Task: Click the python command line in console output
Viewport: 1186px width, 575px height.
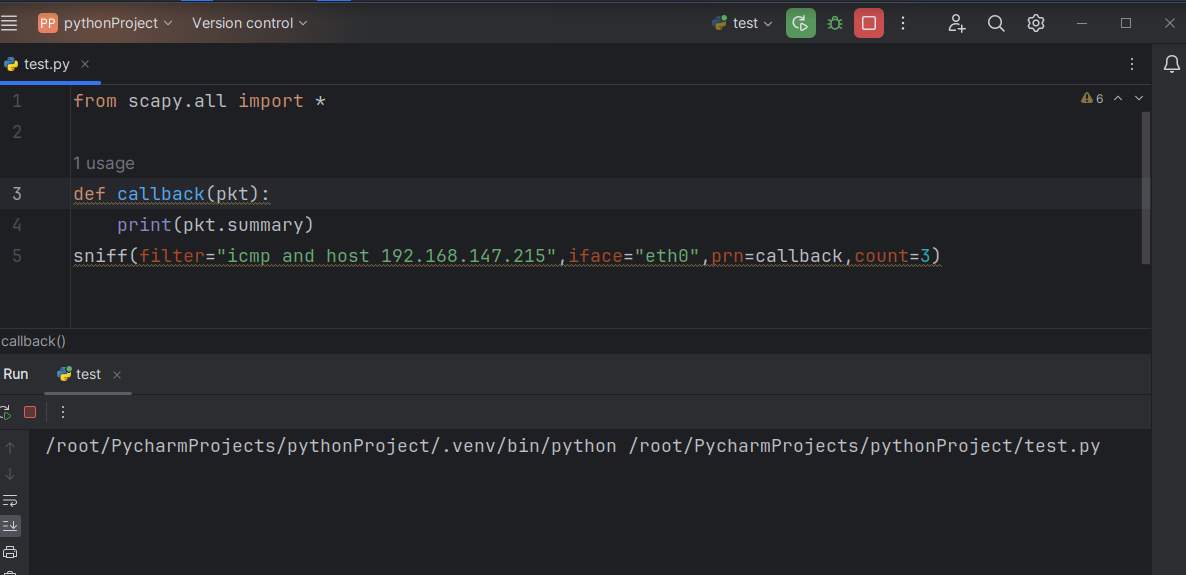Action: [573, 446]
